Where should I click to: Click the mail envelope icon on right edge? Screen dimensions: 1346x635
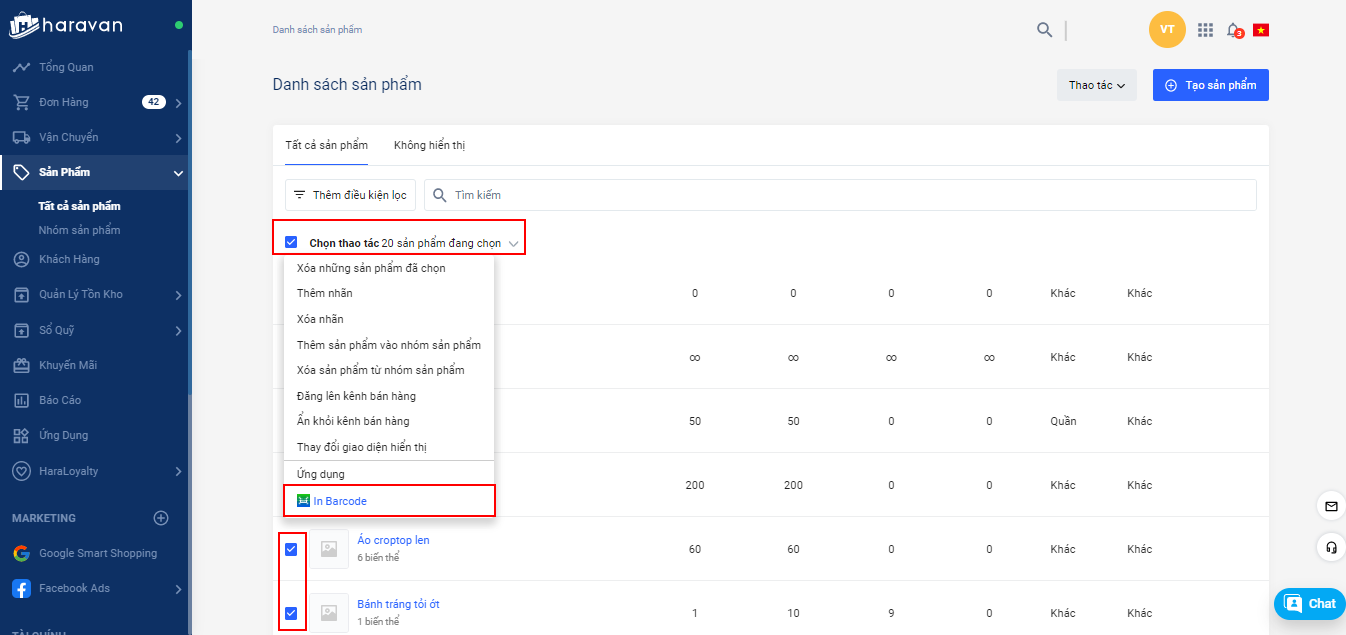pos(1331,507)
